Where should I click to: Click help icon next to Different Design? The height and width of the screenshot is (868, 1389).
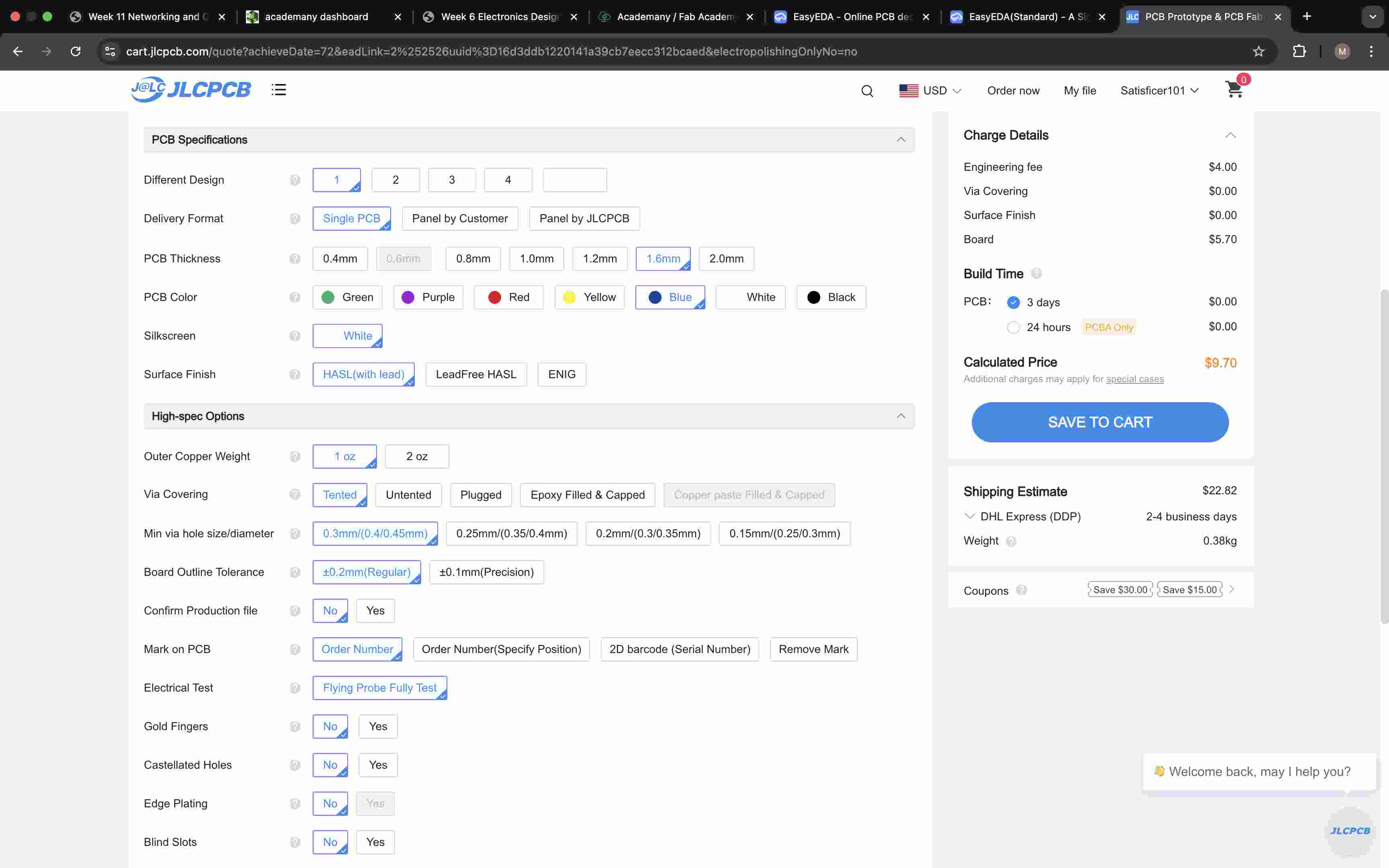pyautogui.click(x=295, y=180)
